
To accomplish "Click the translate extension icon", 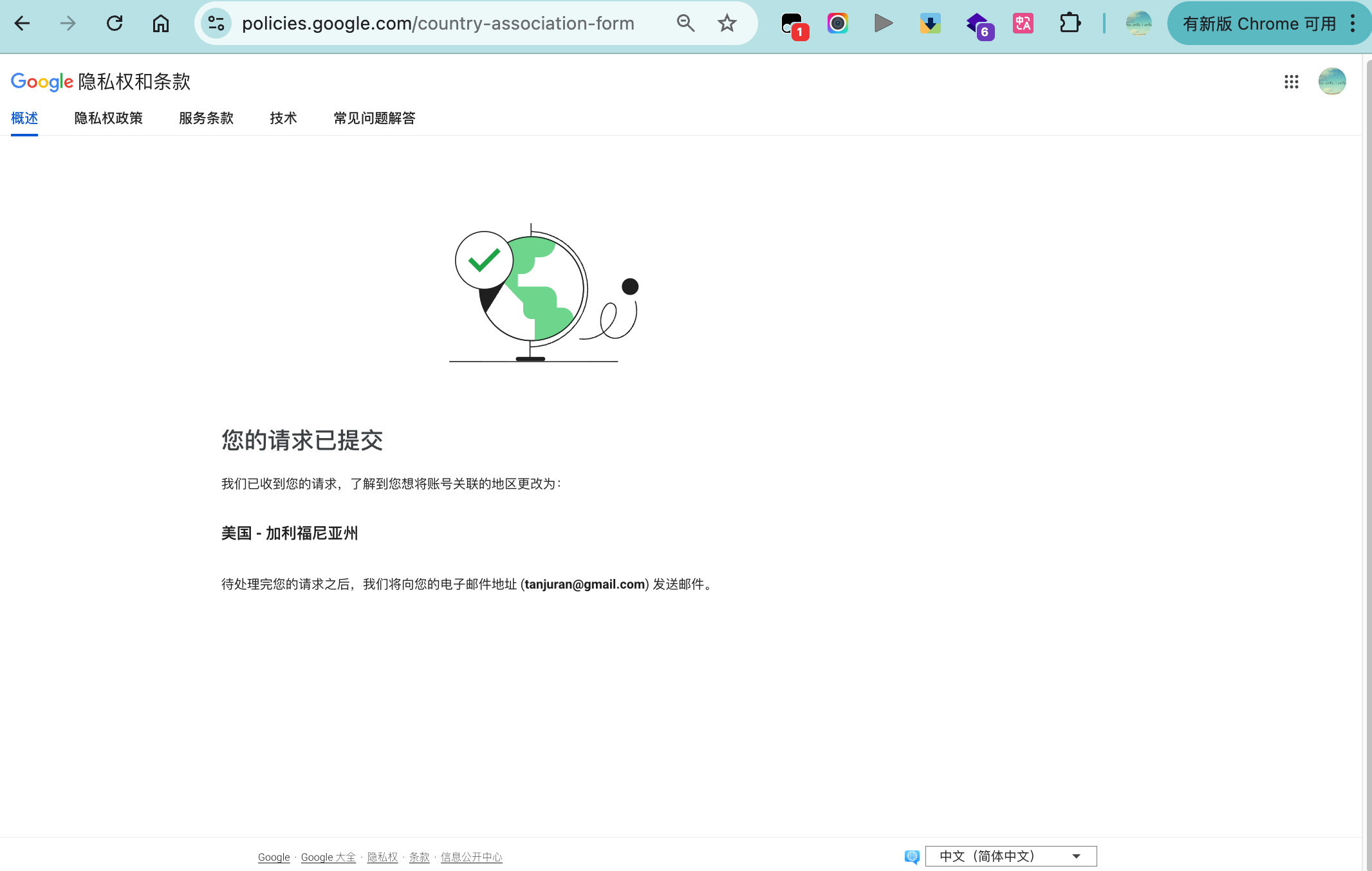I will coord(1023,24).
